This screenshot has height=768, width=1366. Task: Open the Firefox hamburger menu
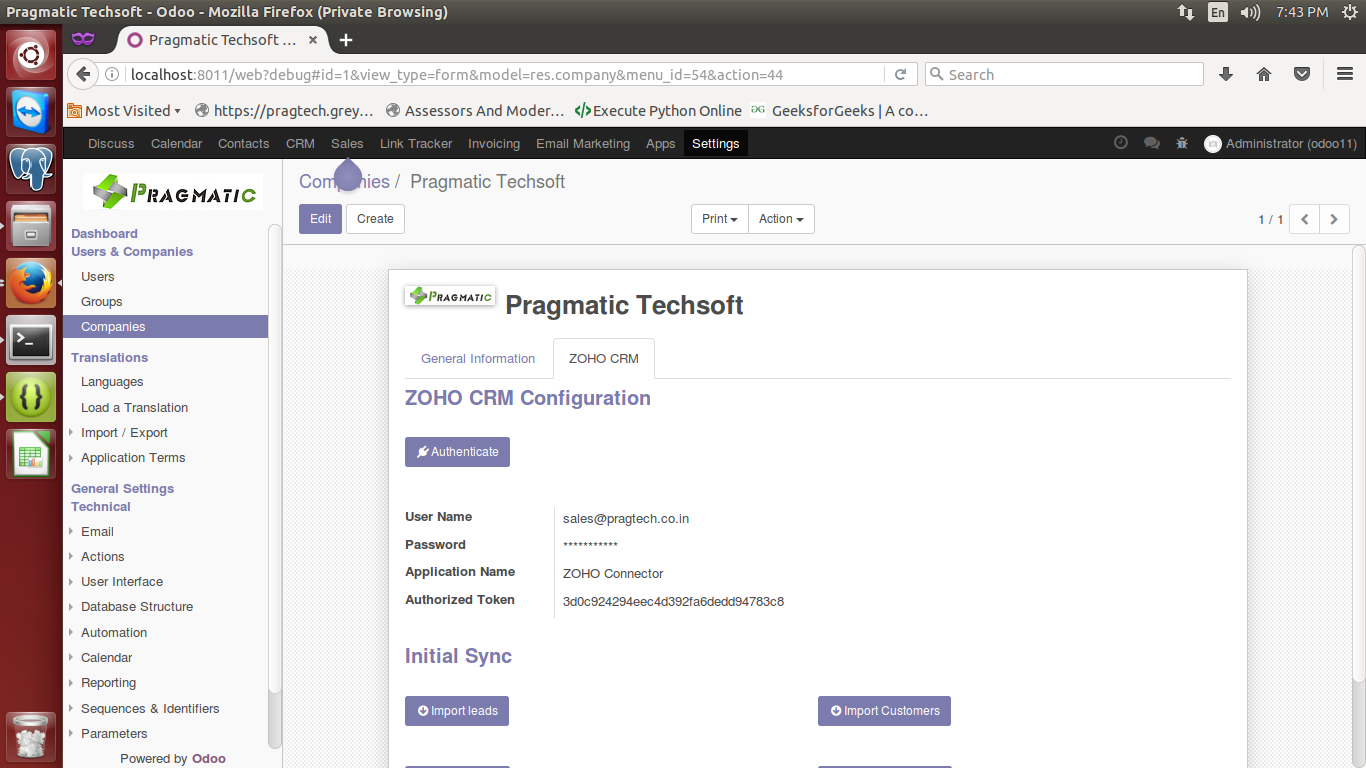(x=1345, y=74)
